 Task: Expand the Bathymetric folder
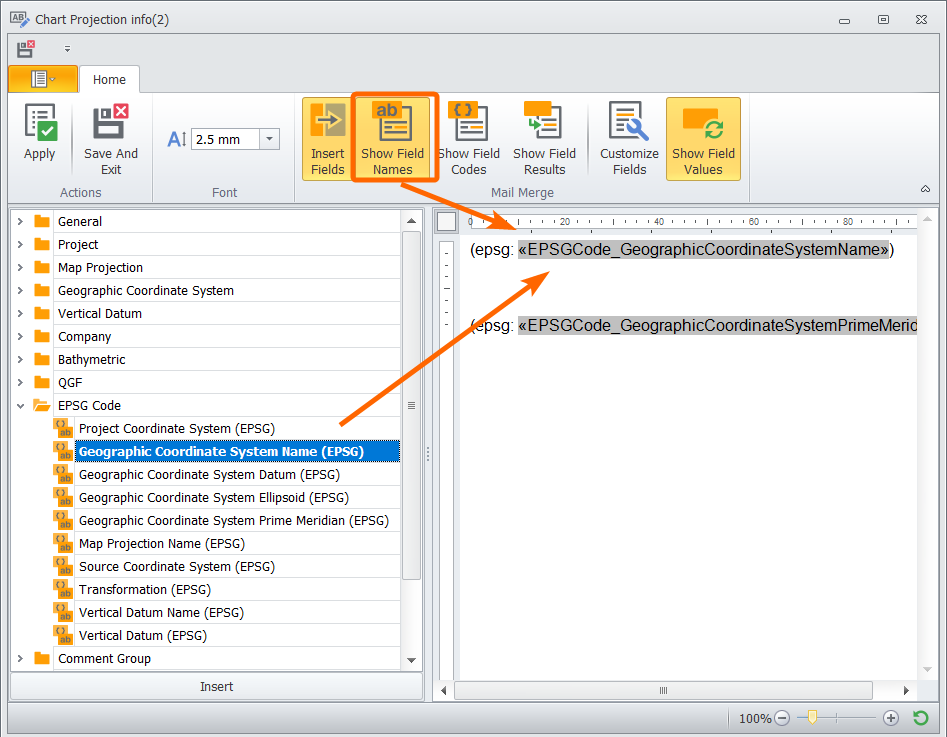pyautogui.click(x=21, y=359)
